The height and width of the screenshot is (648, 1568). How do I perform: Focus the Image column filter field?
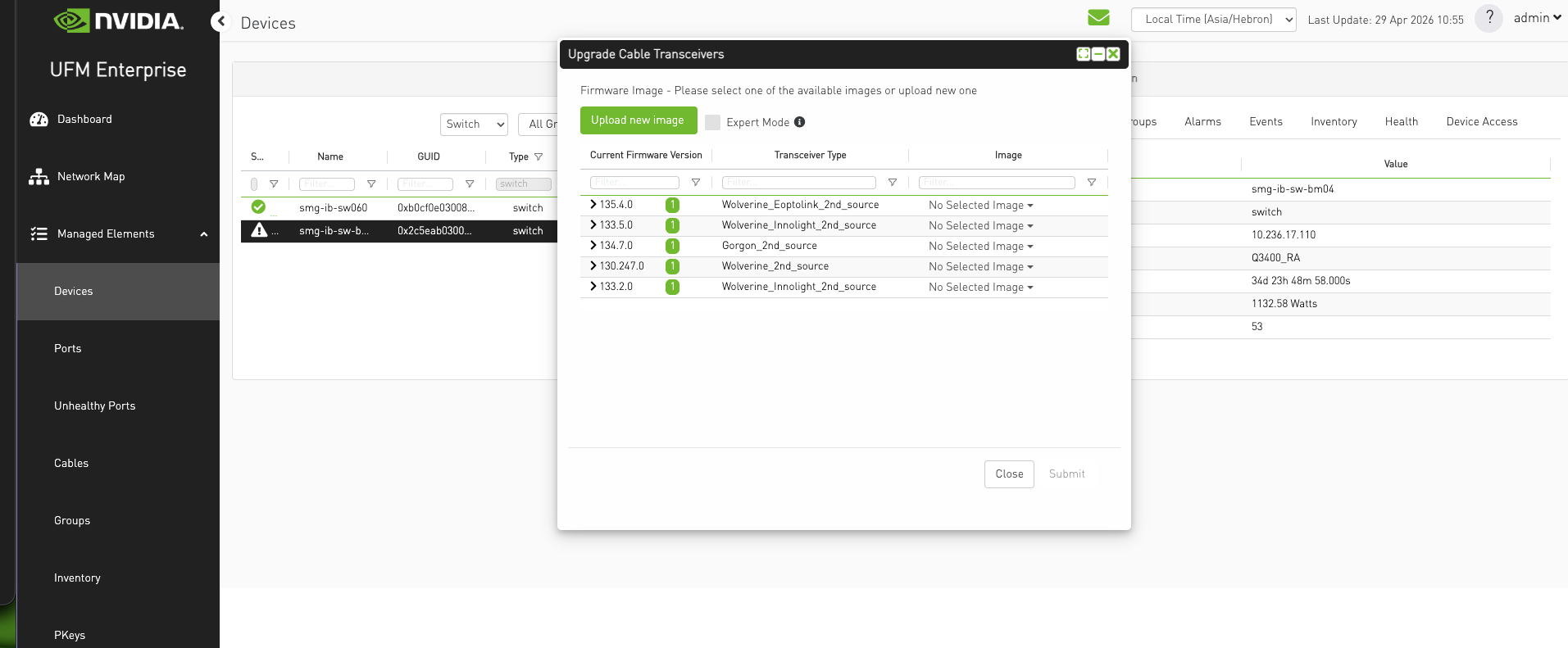pos(997,183)
